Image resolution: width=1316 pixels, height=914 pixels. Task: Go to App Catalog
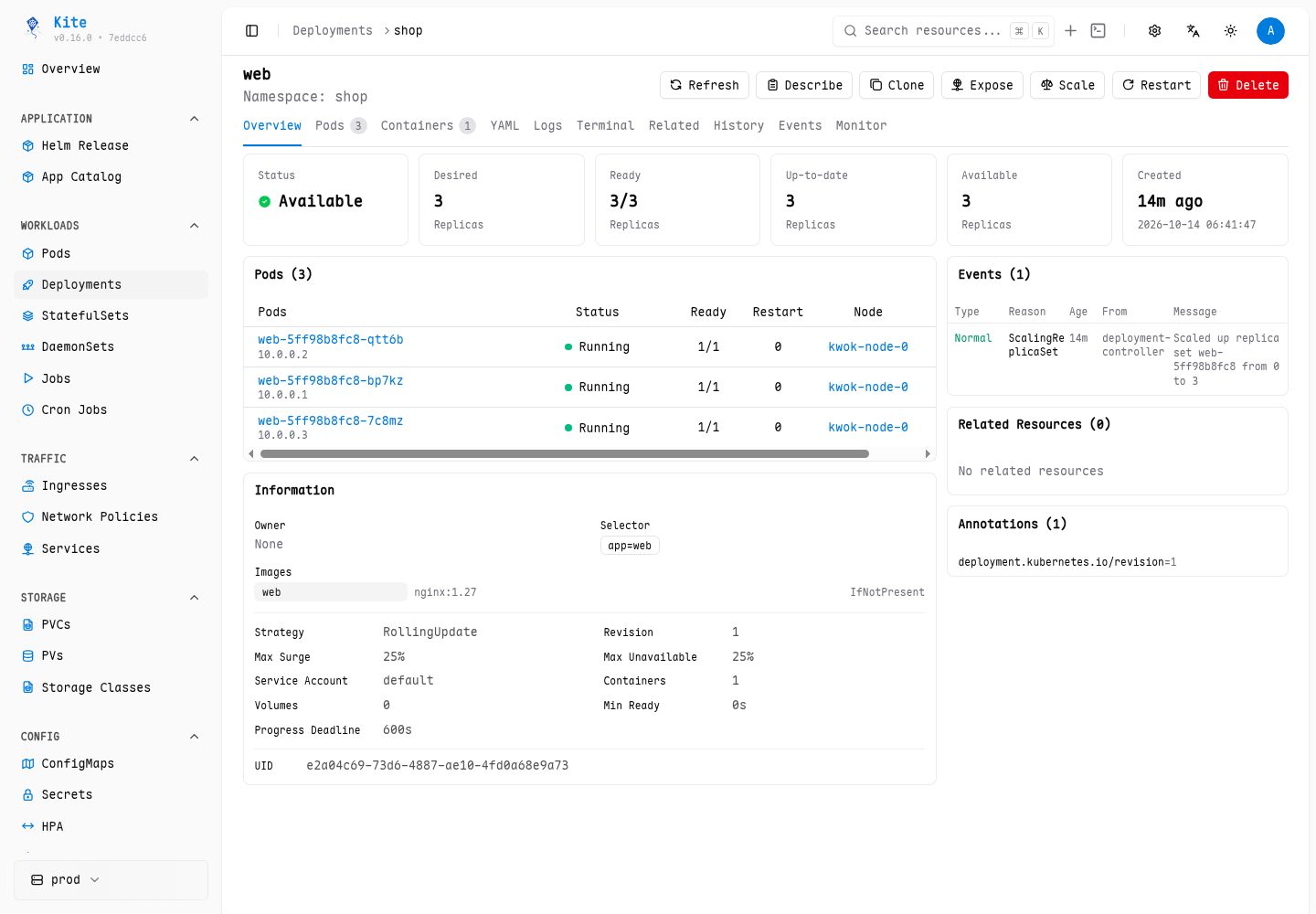click(111, 177)
